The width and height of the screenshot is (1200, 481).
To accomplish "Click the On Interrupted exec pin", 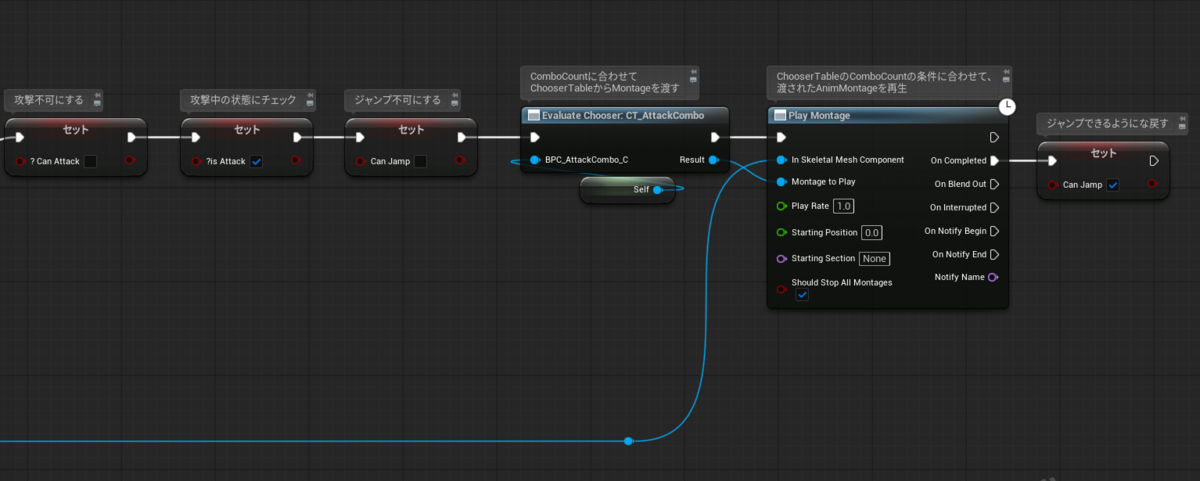I will click(x=994, y=208).
